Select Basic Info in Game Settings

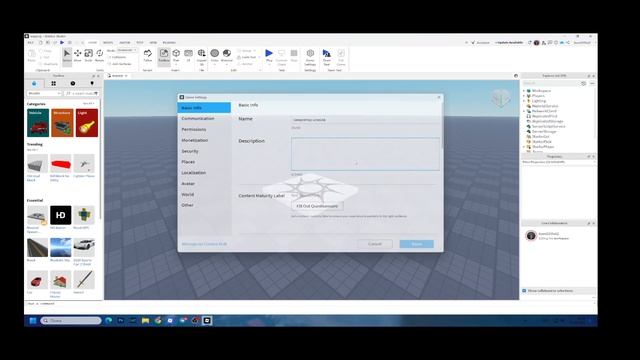click(x=204, y=108)
